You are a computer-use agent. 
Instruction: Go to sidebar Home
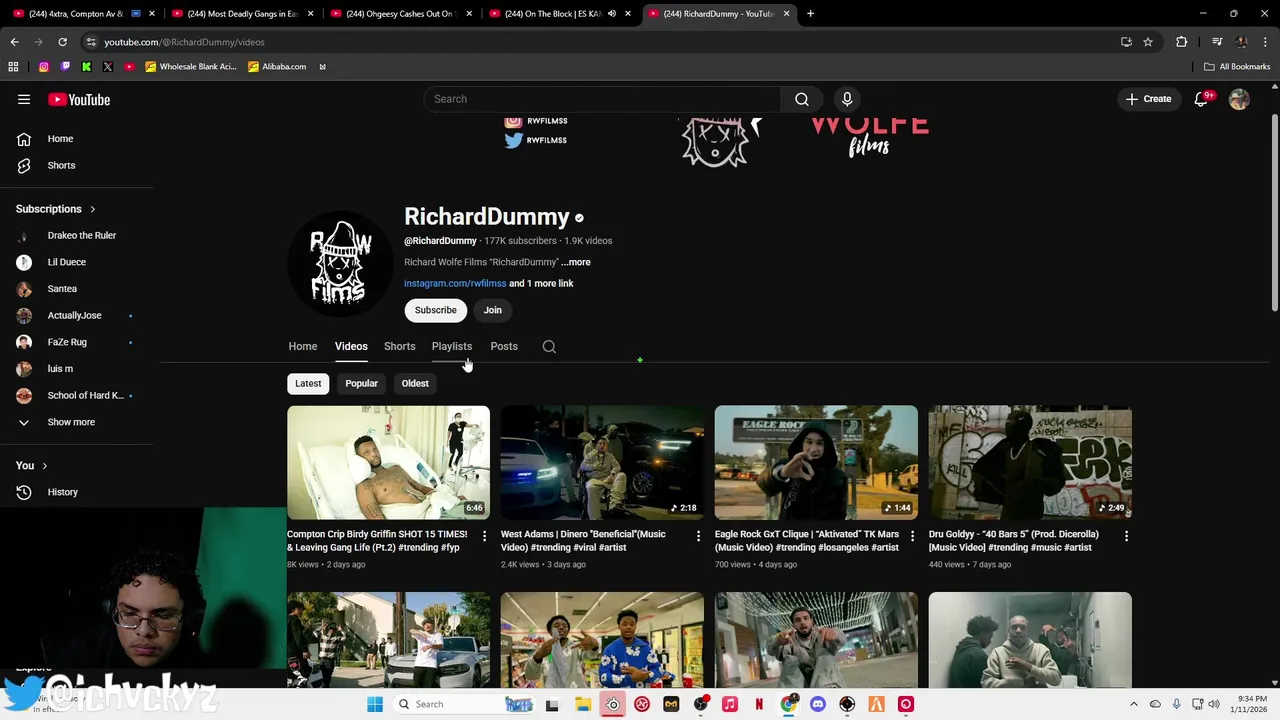60,139
